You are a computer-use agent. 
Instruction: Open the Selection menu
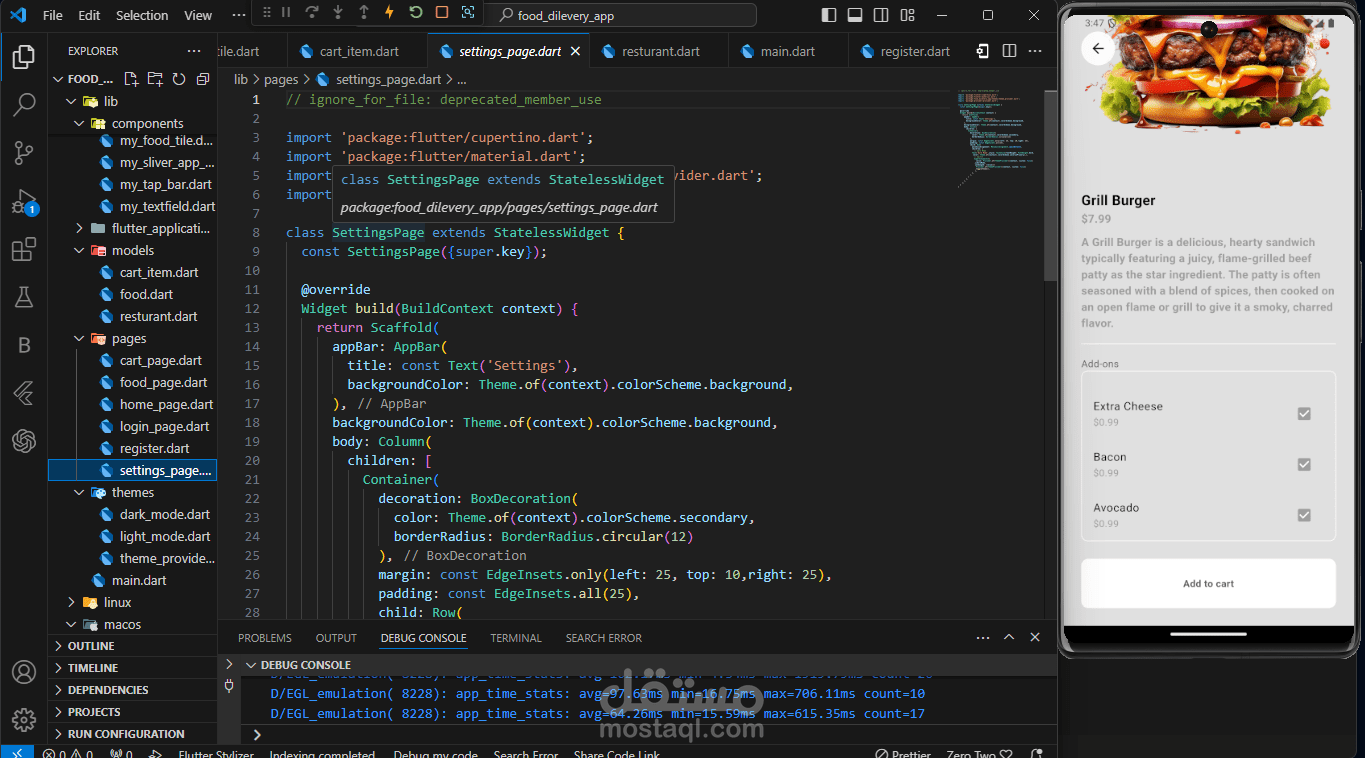pos(142,15)
